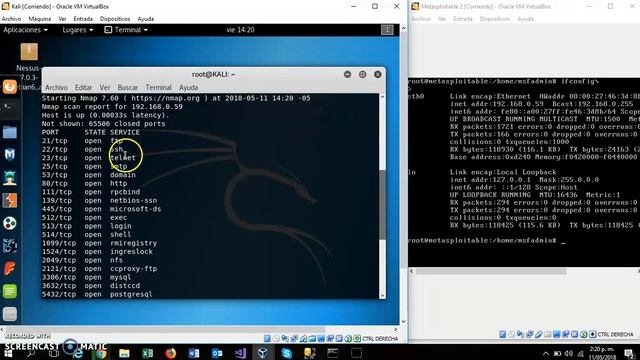Click 'netbios-ssn' service in nmap output
The width and height of the screenshot is (640, 360).
133,200
